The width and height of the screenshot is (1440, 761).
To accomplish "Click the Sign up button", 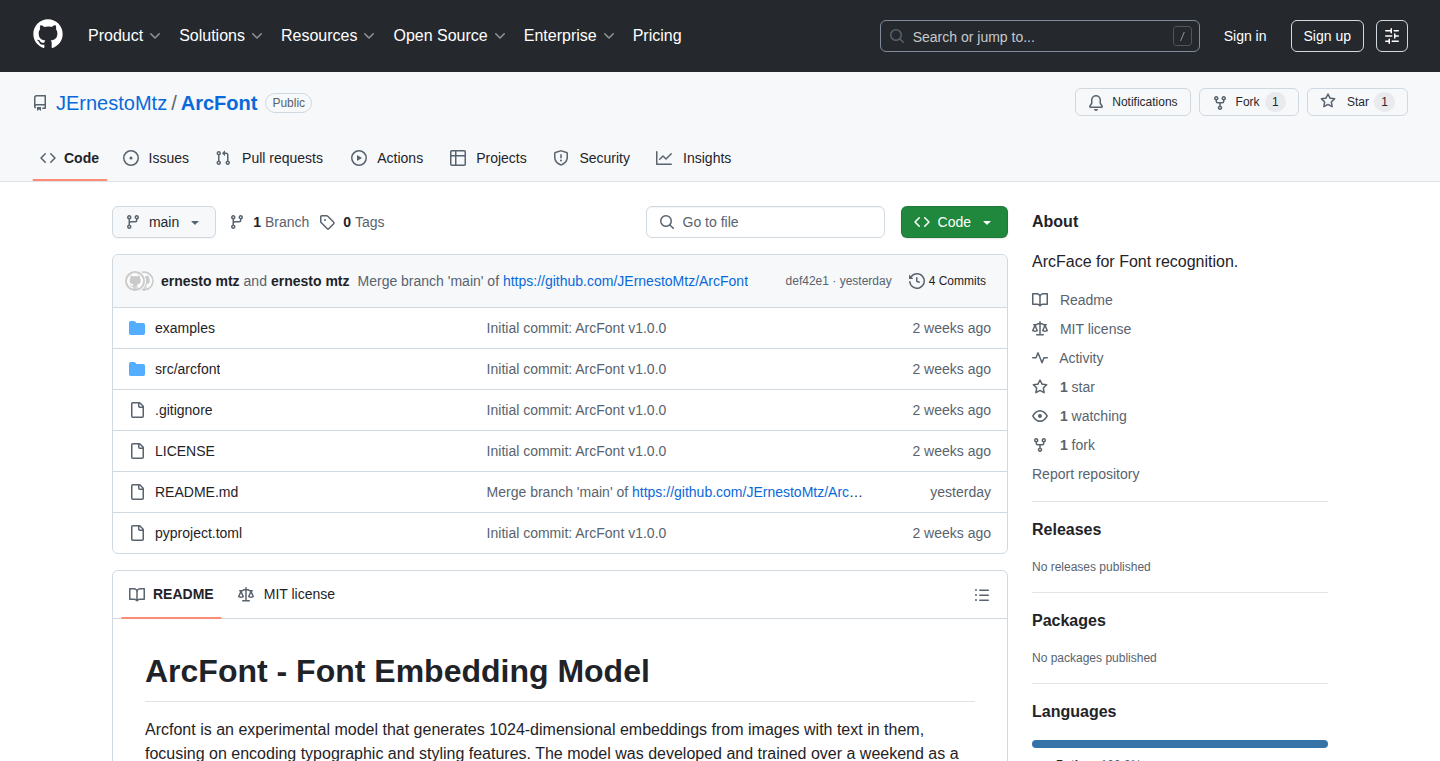I will tap(1327, 36).
